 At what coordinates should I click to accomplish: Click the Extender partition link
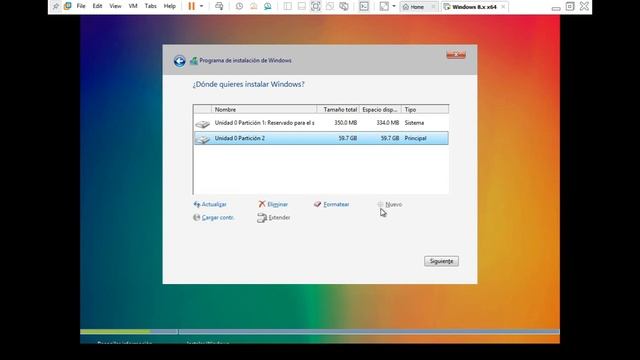[274, 218]
